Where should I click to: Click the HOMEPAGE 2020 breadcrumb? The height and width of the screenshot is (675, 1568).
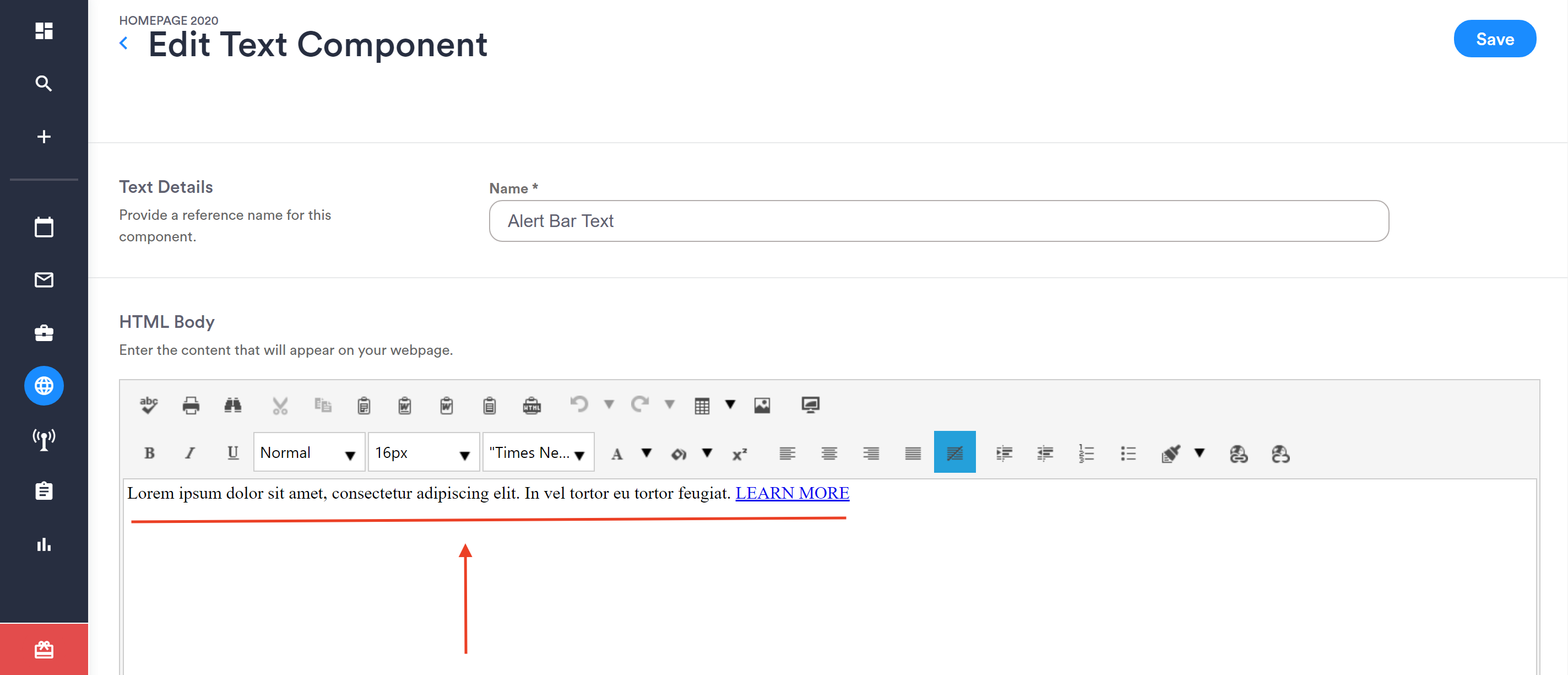(169, 20)
